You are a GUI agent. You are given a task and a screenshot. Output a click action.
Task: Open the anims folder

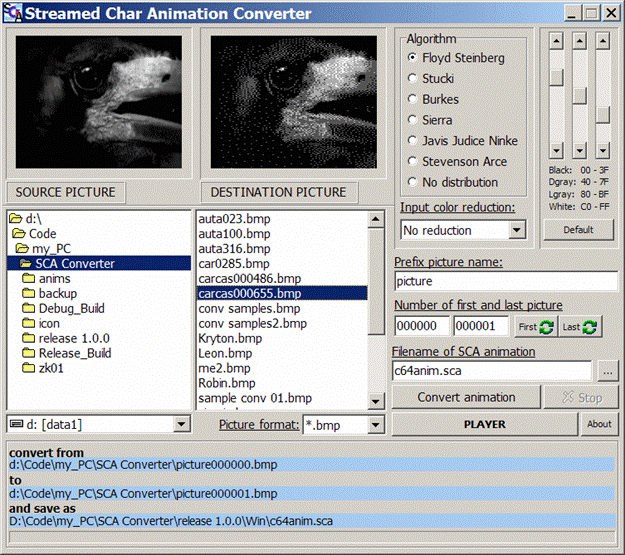click(46, 278)
